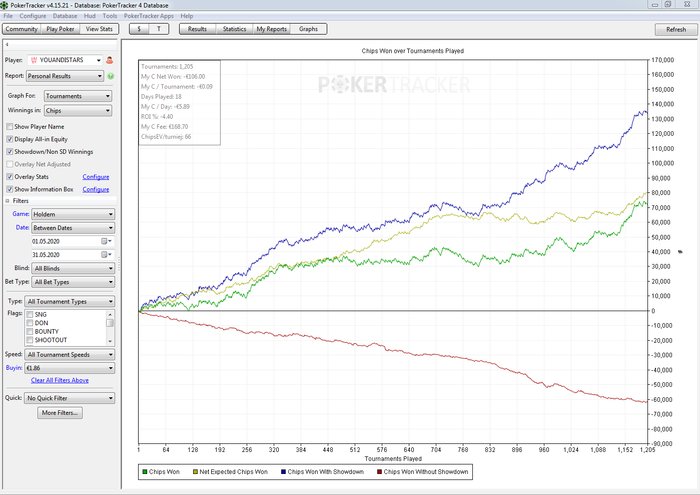
Task: Open the start date calendar picker
Action: [x=103, y=241]
